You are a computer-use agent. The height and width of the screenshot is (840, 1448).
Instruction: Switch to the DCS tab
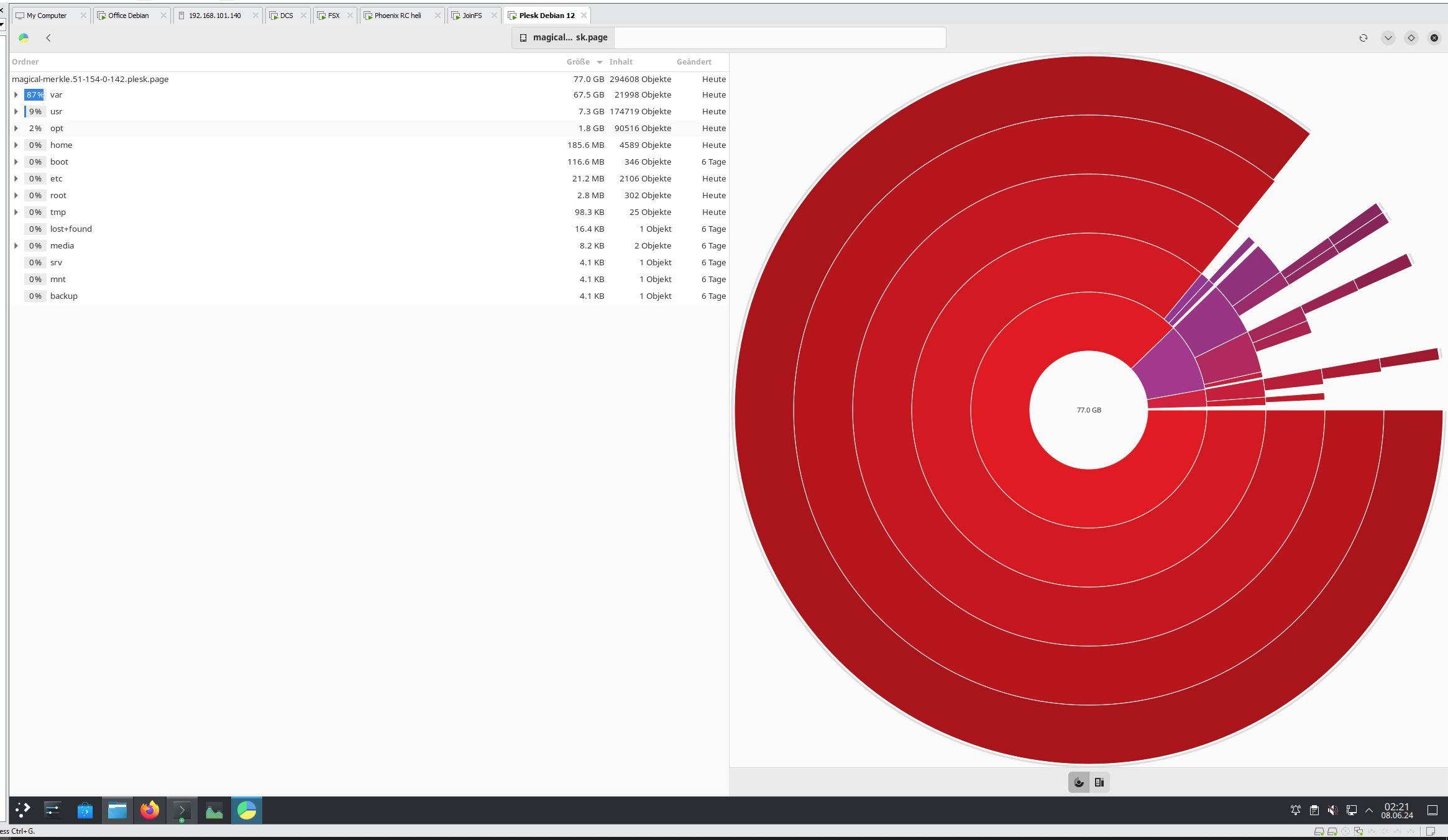click(x=288, y=16)
